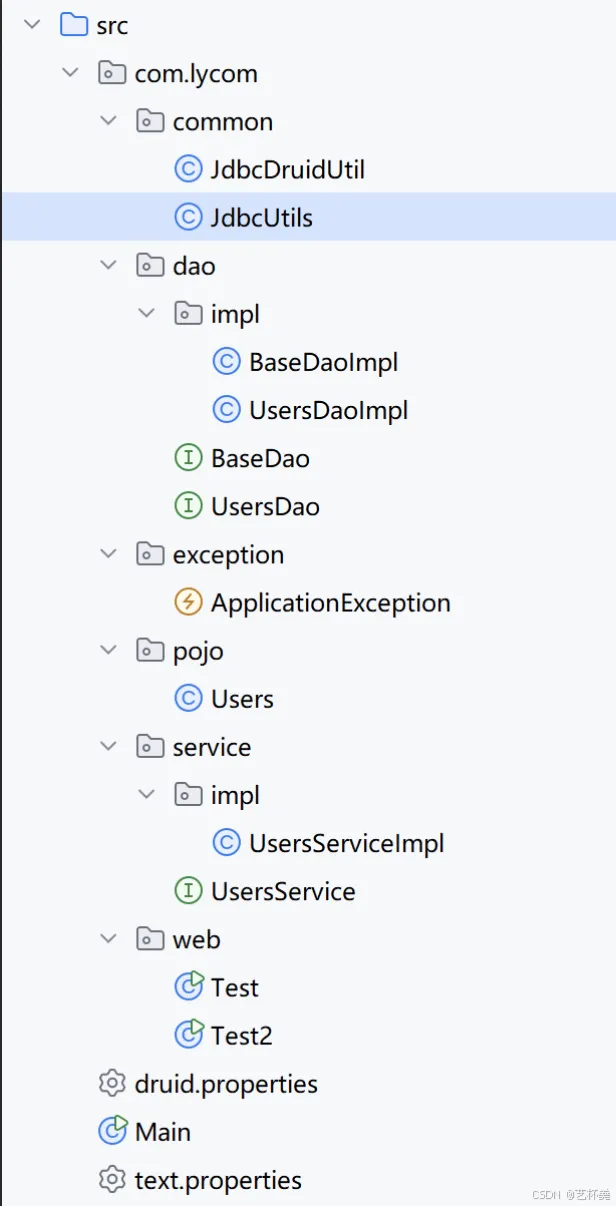Image resolution: width=616 pixels, height=1206 pixels.
Task: Open the text.properties file
Action: pyautogui.click(x=218, y=1180)
